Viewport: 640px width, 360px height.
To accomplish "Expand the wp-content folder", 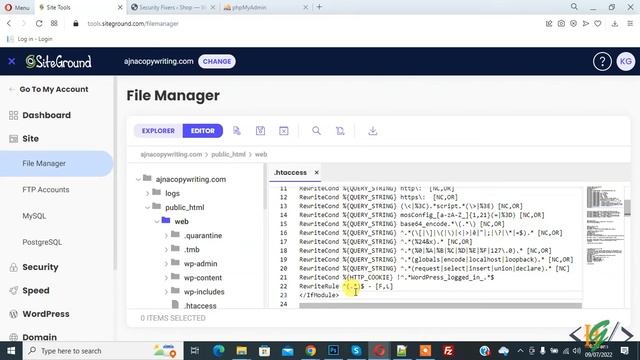I will pos(166,278).
